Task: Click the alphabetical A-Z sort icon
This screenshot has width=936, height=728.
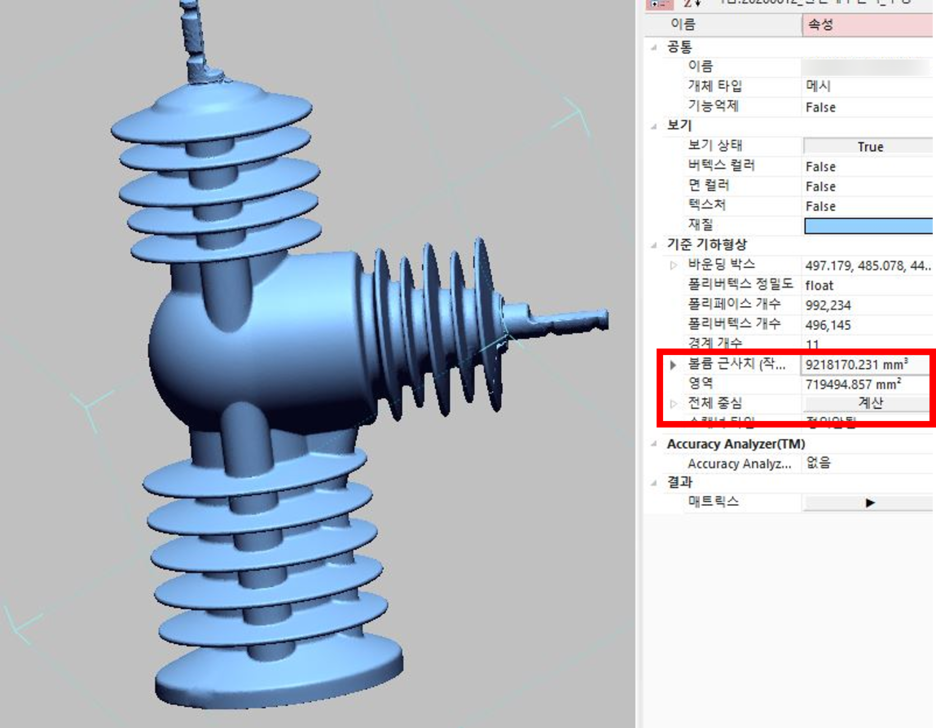Action: [692, 3]
